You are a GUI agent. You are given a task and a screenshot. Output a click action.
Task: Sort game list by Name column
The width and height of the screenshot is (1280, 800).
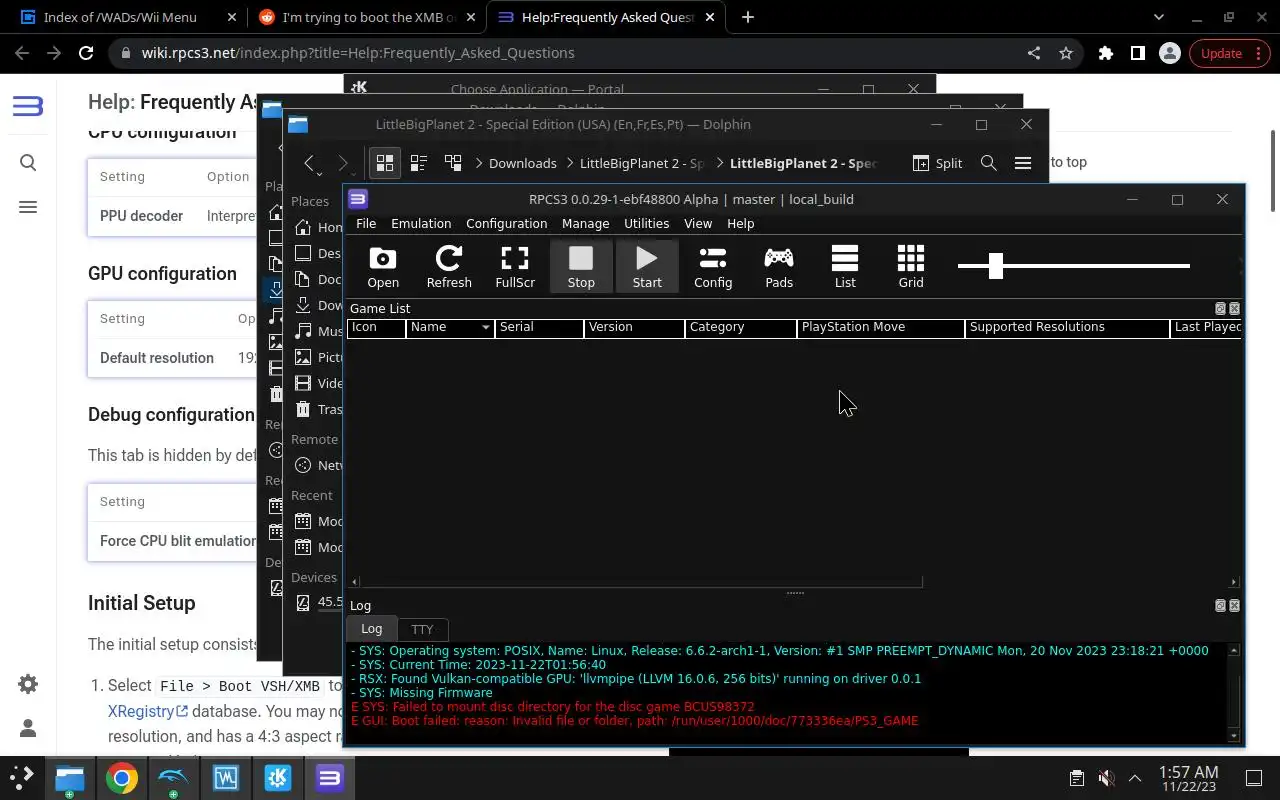click(450, 327)
